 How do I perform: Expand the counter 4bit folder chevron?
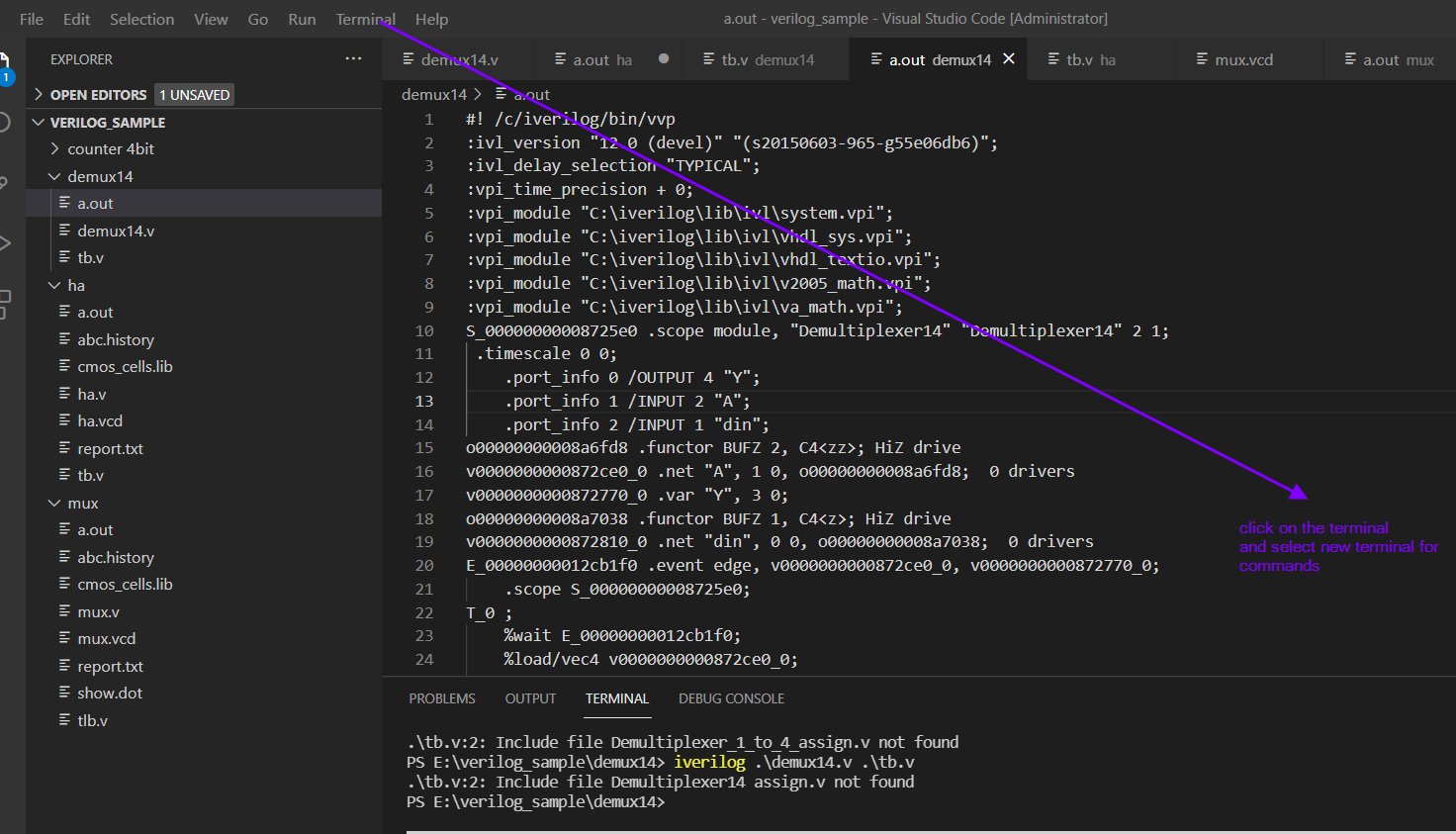coord(55,149)
